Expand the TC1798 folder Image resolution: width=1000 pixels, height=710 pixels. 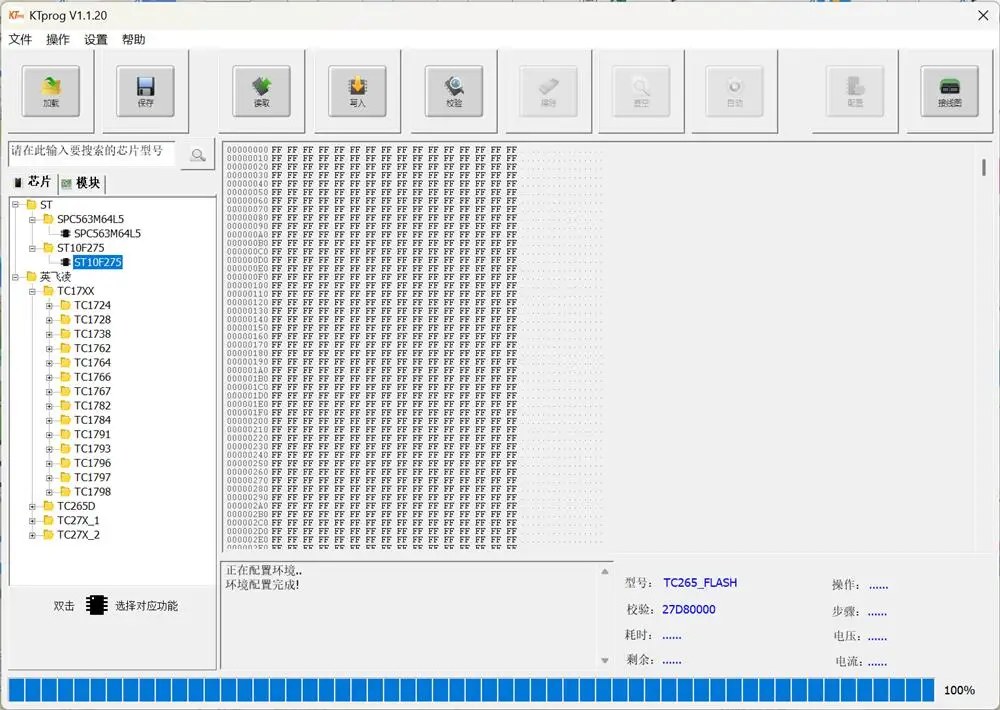(49, 492)
